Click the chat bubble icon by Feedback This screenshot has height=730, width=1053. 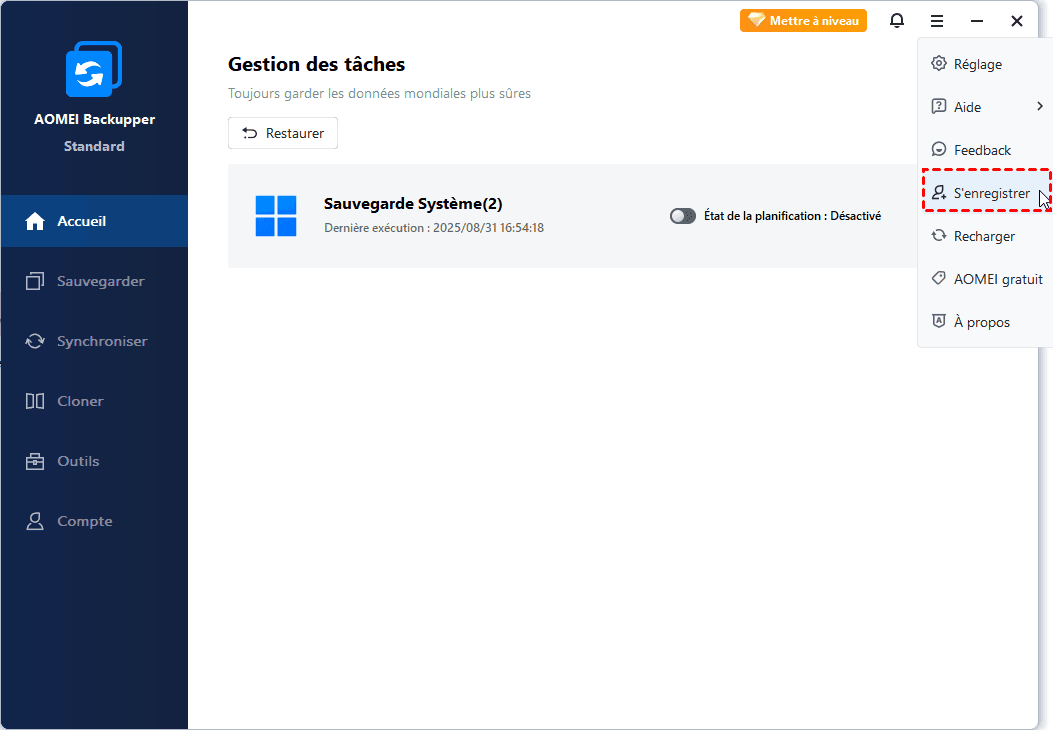pos(939,149)
